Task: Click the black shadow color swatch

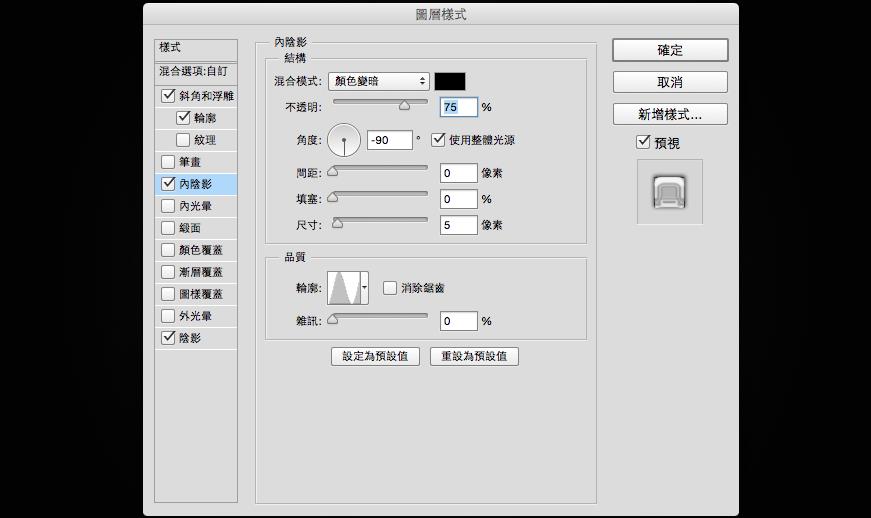Action: pyautogui.click(x=450, y=81)
